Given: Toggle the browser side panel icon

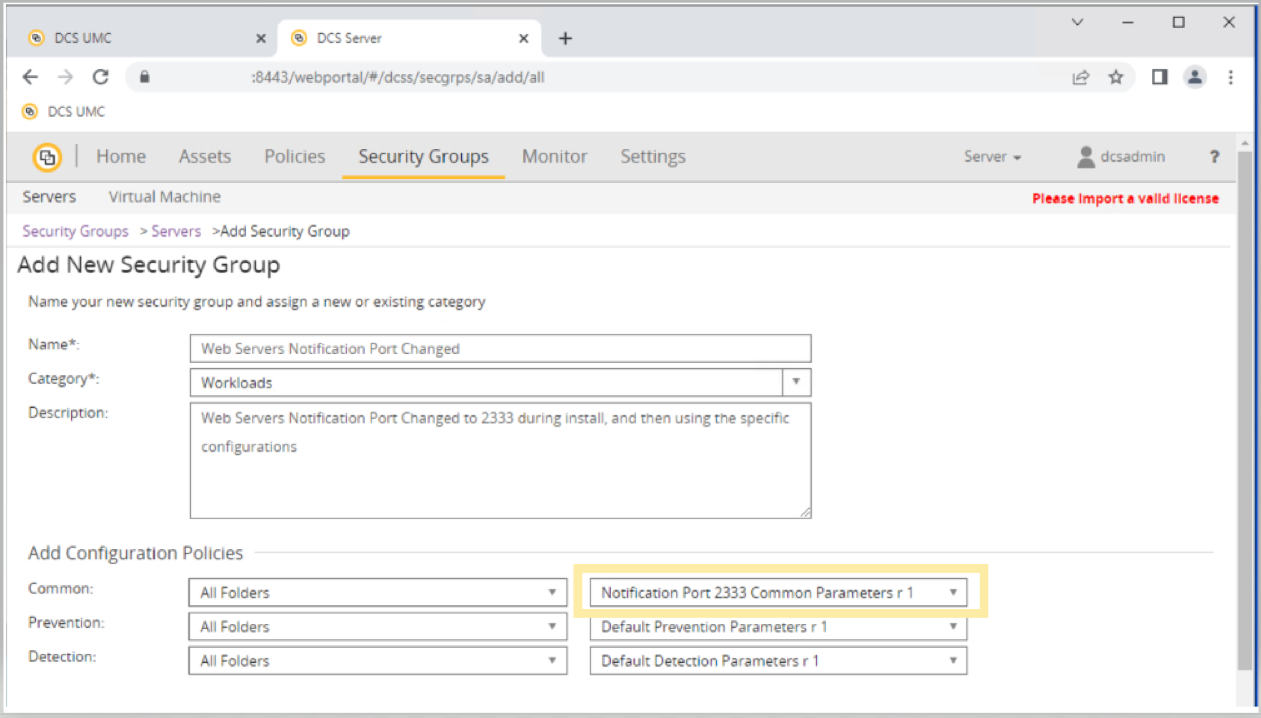Looking at the screenshot, I should (1159, 77).
